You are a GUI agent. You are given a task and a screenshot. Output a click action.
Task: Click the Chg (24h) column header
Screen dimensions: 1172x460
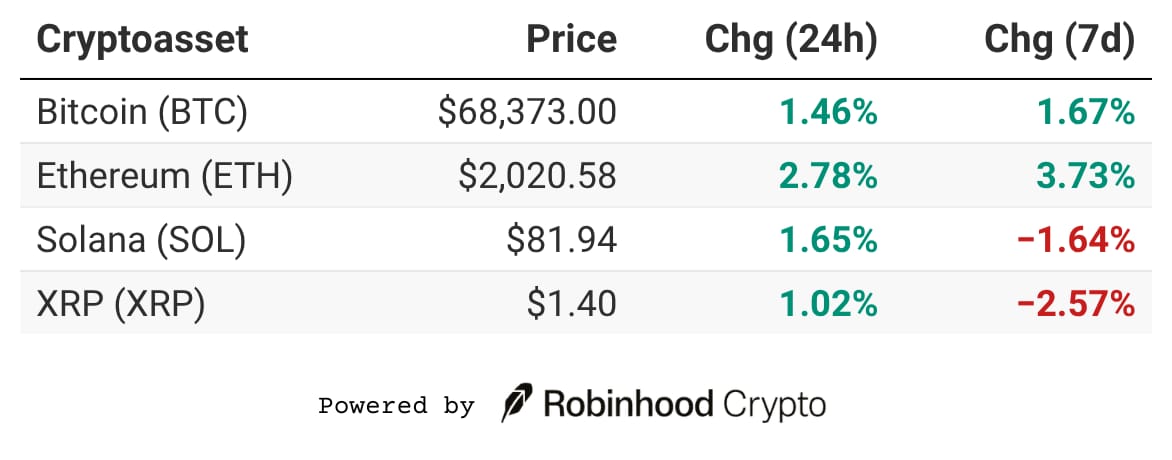pyautogui.click(x=791, y=40)
